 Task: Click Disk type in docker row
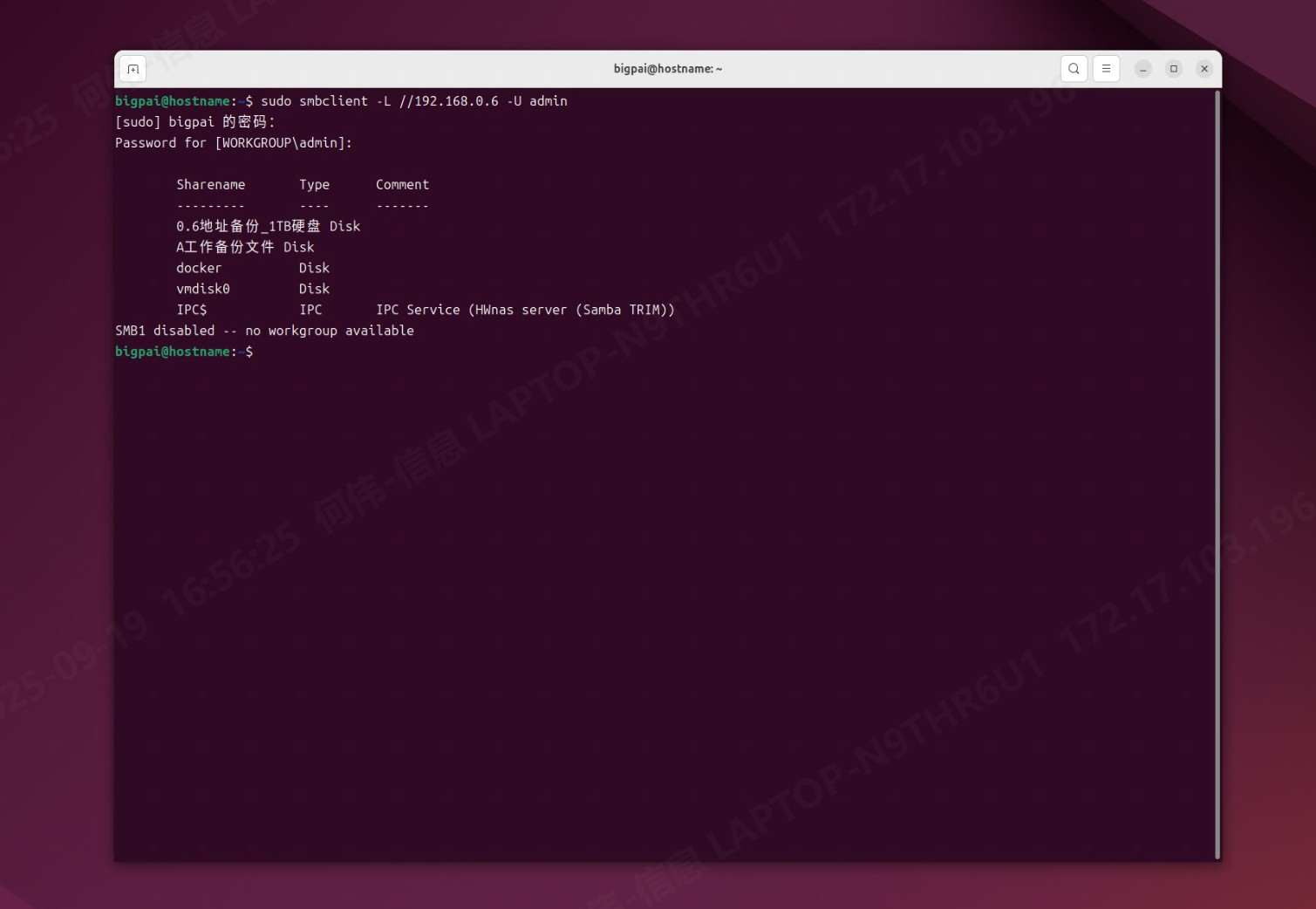(x=314, y=268)
